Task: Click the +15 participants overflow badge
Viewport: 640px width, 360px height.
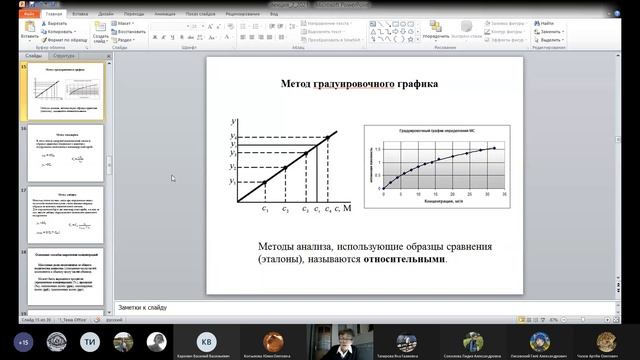Action: click(23, 342)
